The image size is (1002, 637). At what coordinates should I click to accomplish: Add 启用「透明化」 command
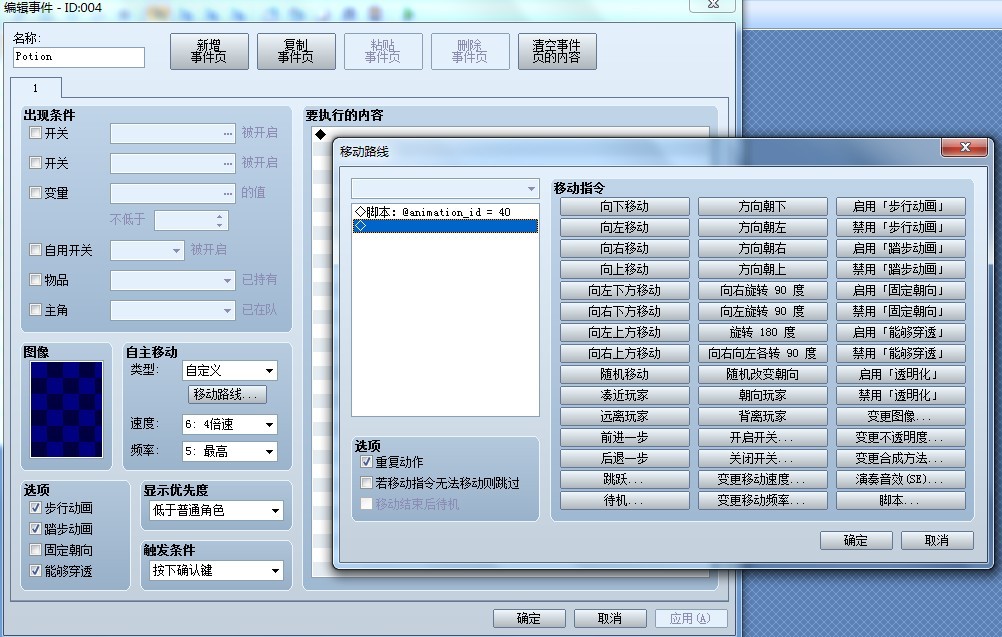[x=901, y=374]
